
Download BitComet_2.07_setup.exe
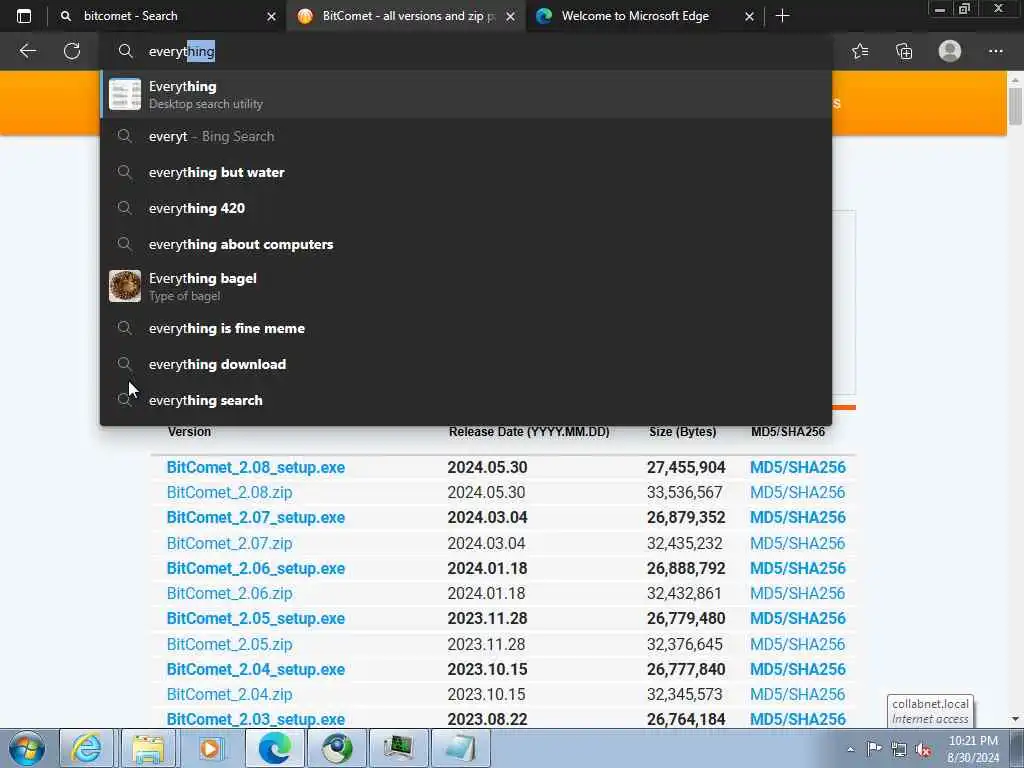click(x=255, y=517)
